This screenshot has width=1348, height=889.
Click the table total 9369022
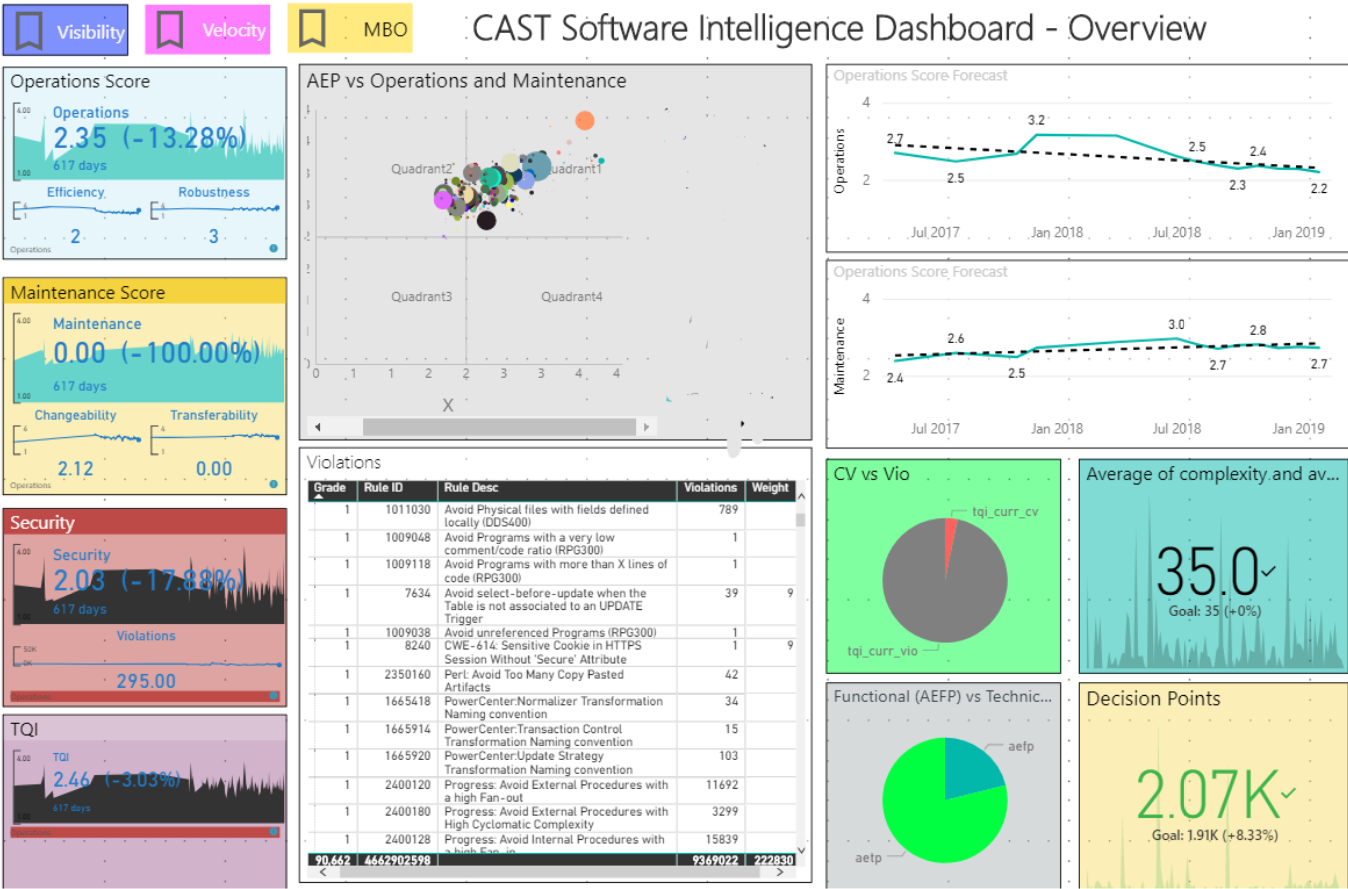pos(715,860)
